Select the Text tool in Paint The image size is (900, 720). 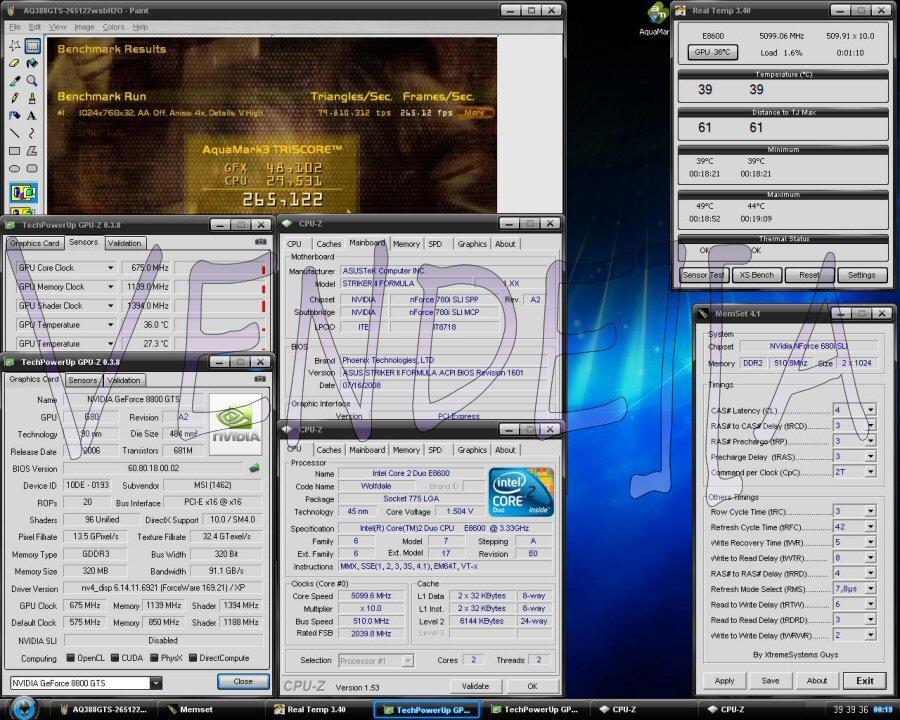[32, 115]
